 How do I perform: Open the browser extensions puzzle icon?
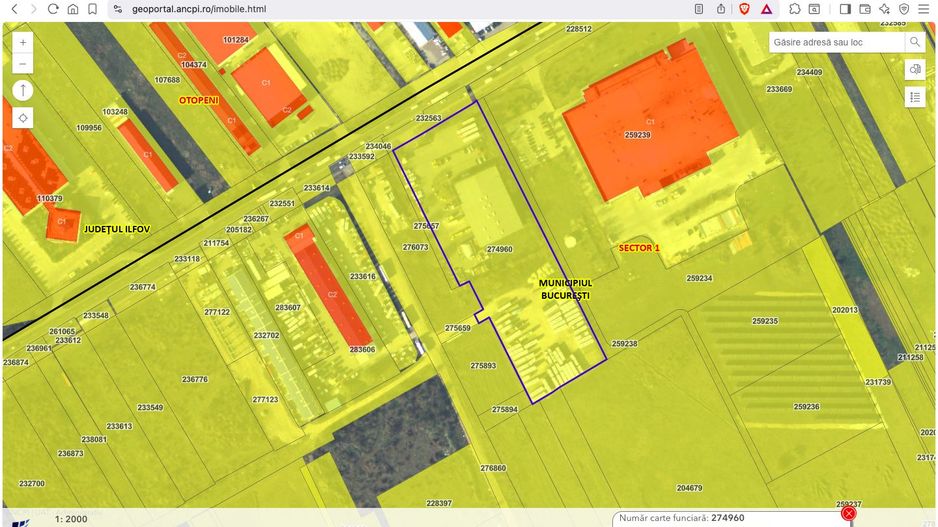tap(794, 8)
